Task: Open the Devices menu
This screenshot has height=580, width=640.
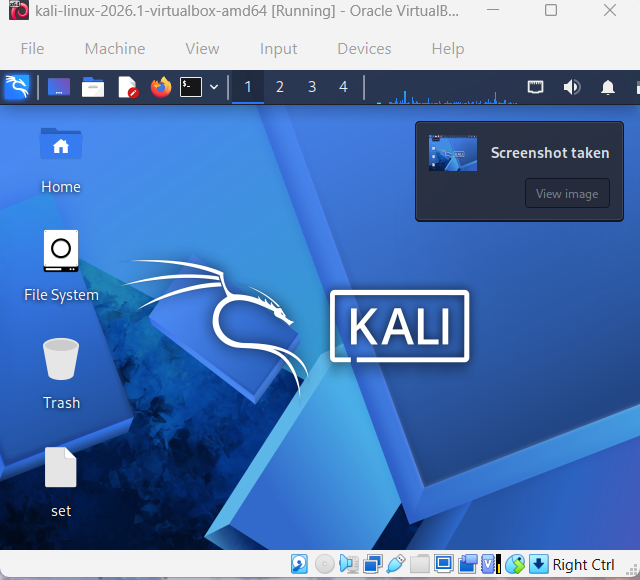Action: click(364, 49)
